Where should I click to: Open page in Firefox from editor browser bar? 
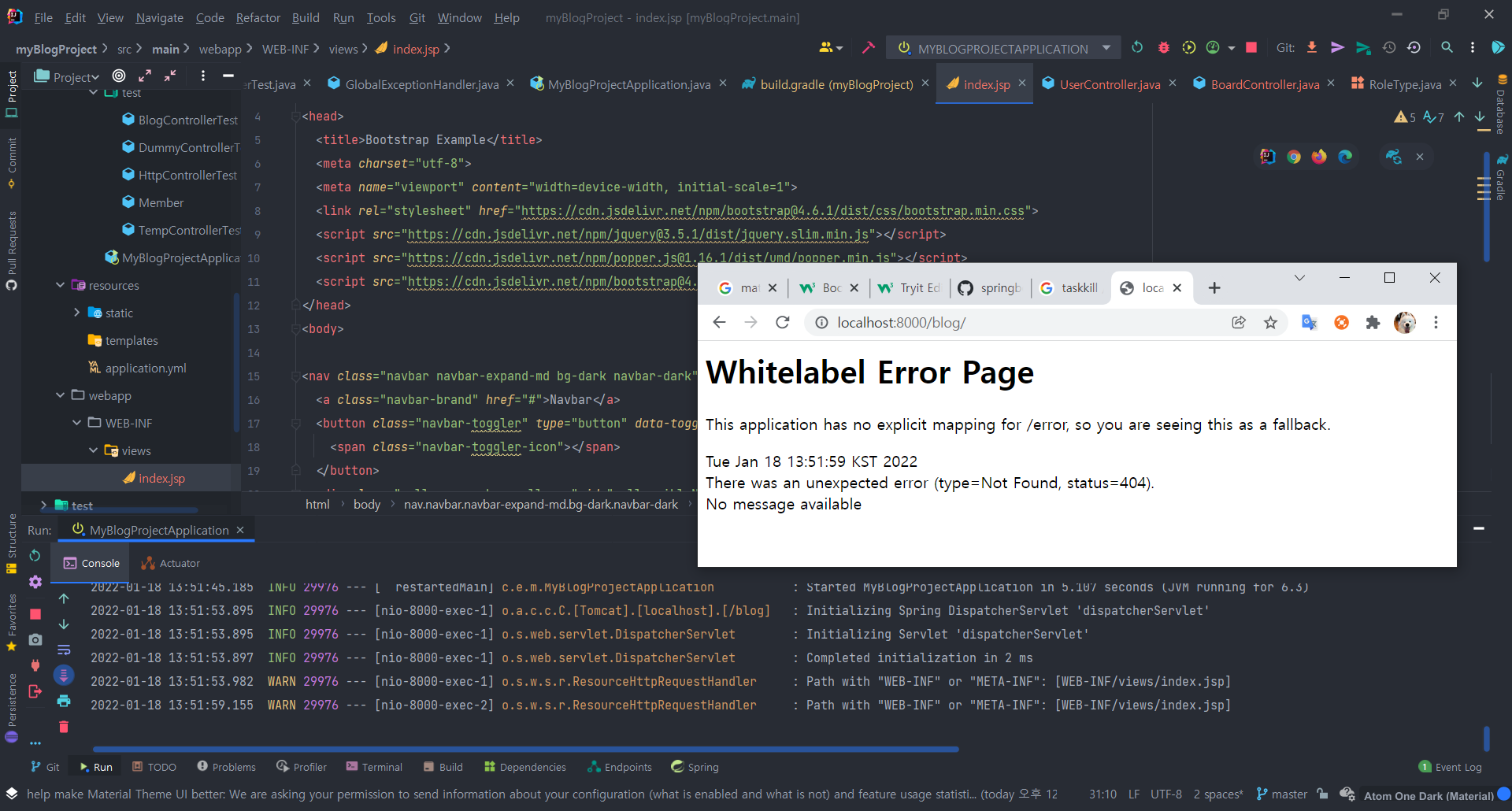coord(1319,157)
